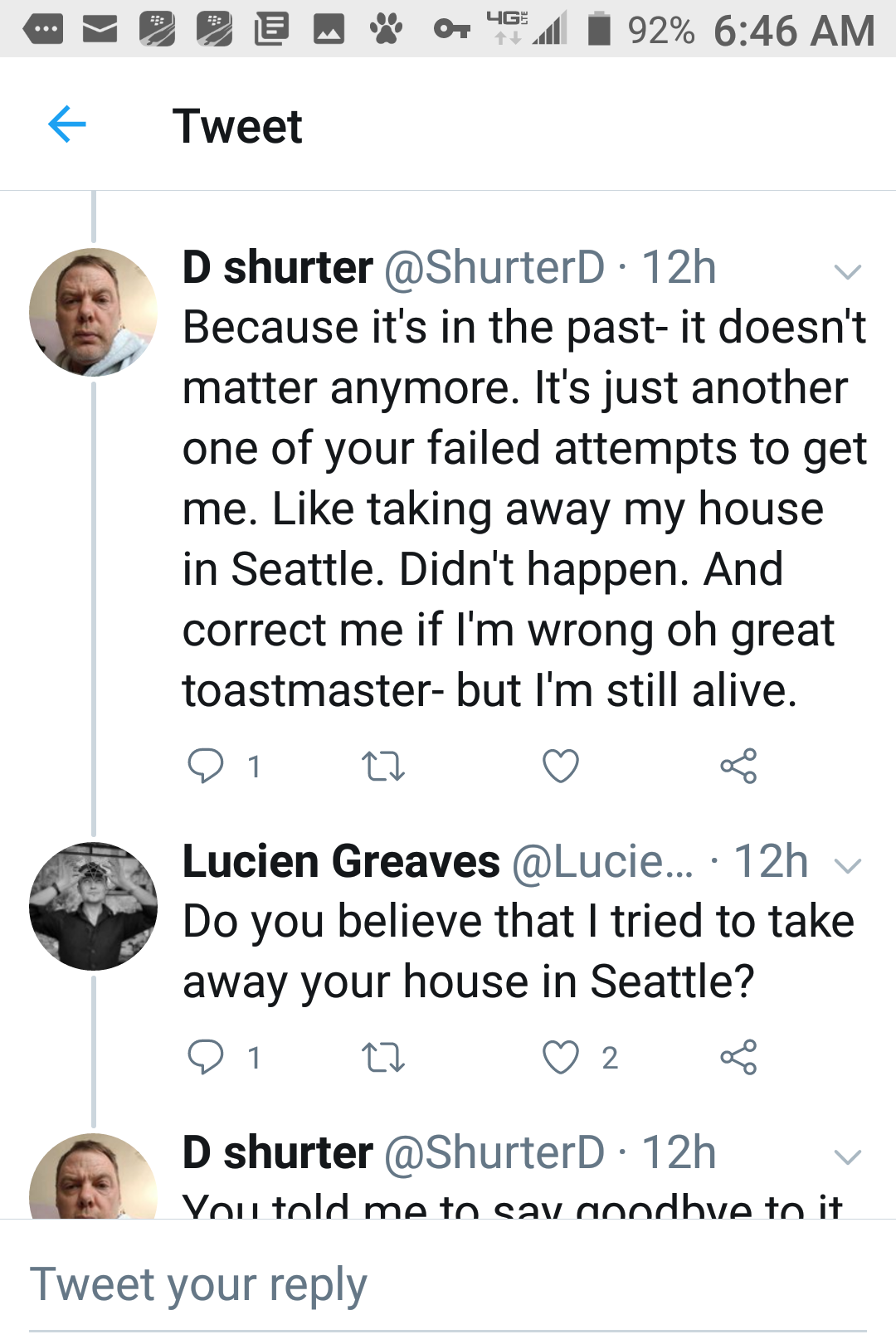Expand chevron menu on bottom D shurter tweet
This screenshot has width=896, height=1344.
[847, 1157]
